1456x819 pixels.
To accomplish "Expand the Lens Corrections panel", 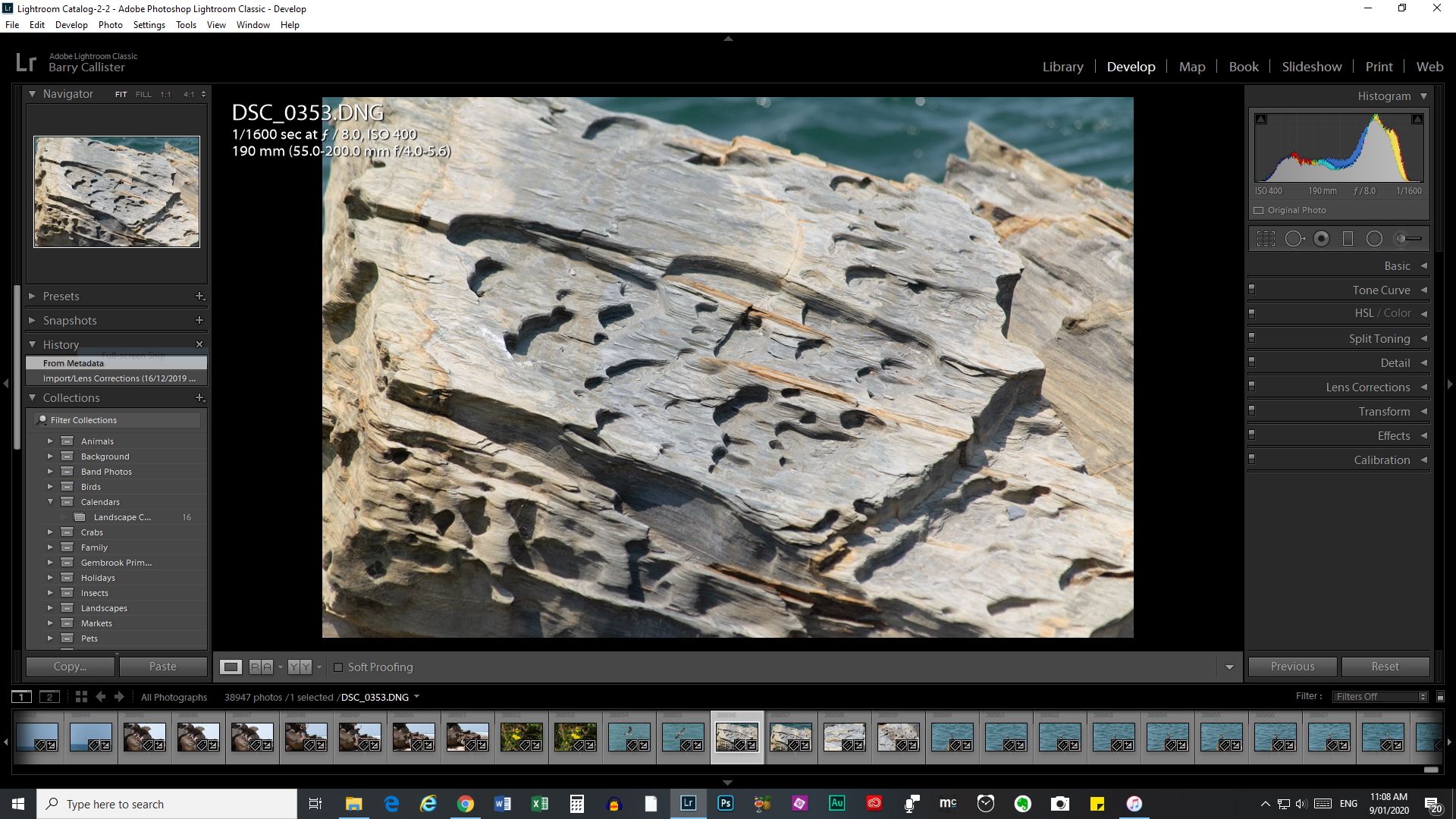I will point(1423,388).
